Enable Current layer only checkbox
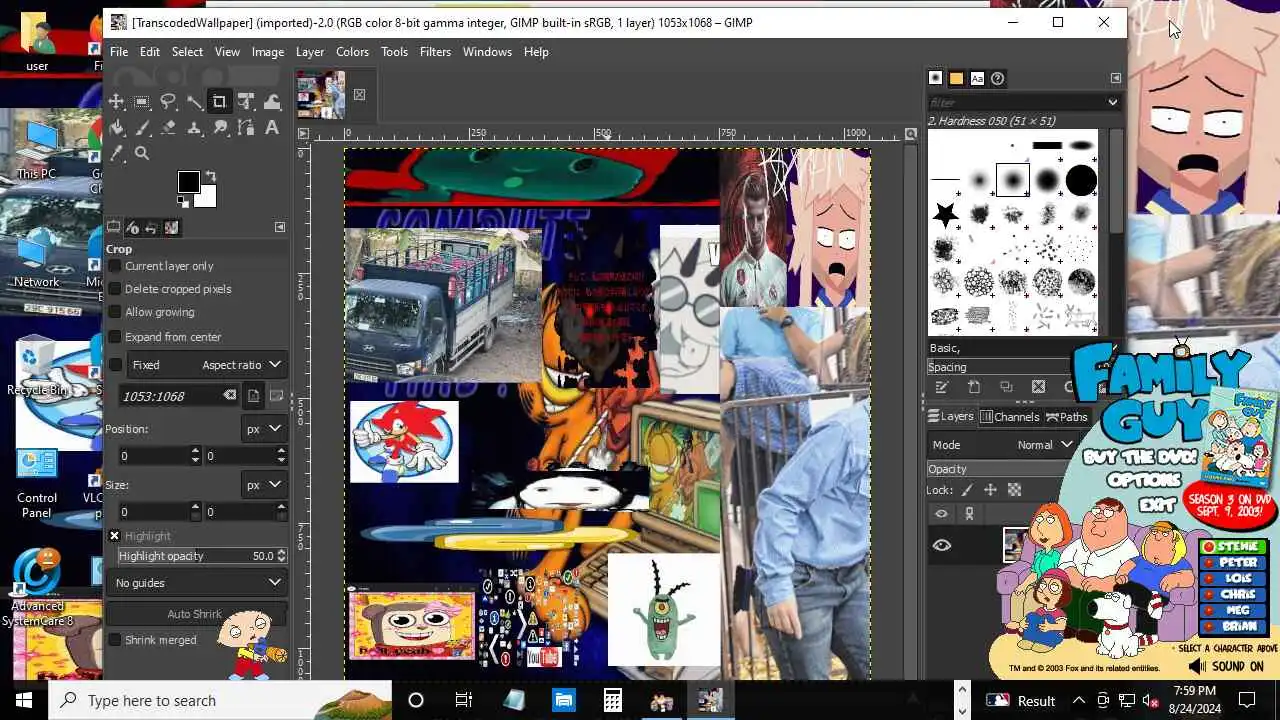1280x720 pixels. [x=115, y=266]
